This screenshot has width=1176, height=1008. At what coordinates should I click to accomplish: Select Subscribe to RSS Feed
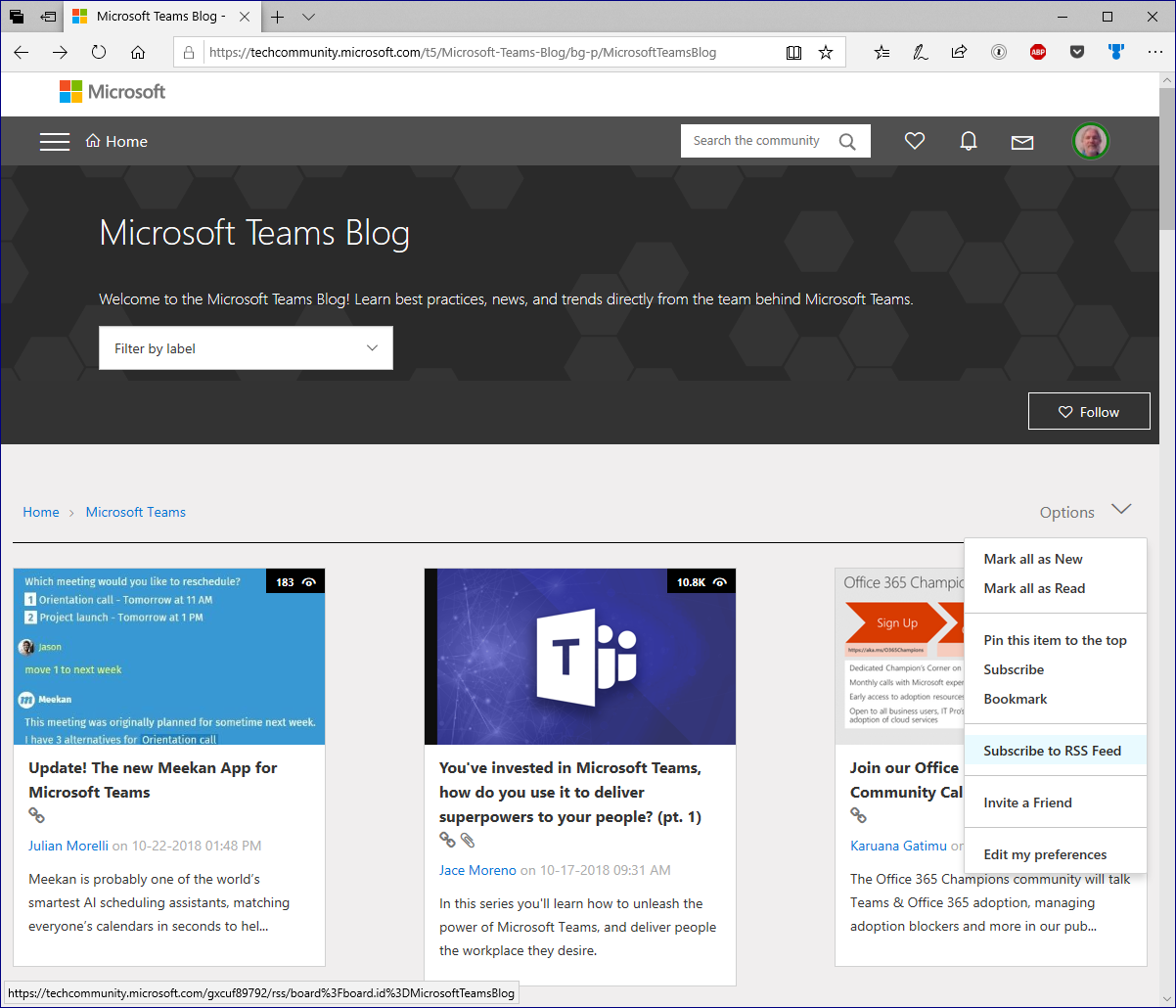(1051, 751)
